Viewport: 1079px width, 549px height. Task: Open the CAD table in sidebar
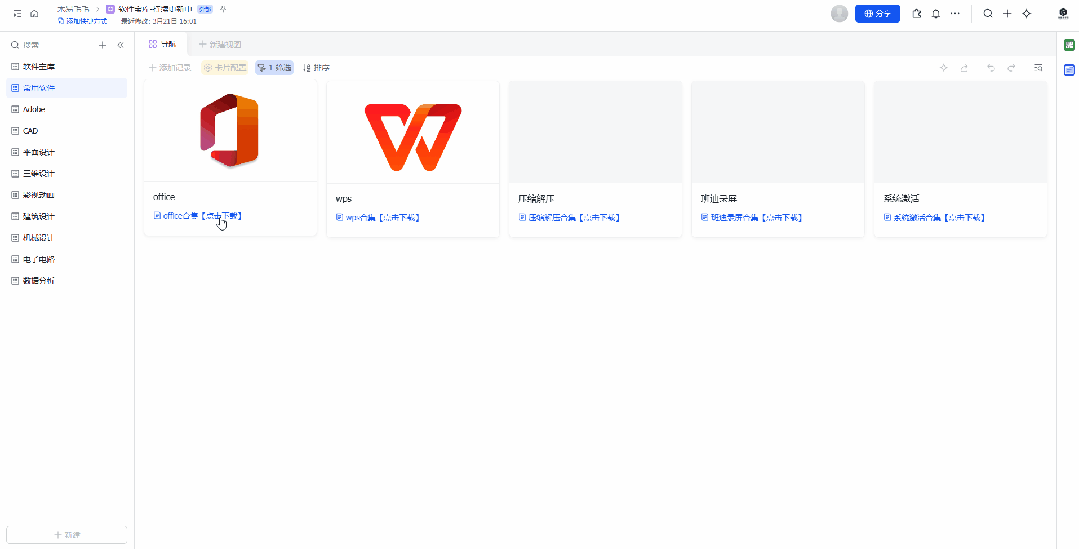click(67, 131)
